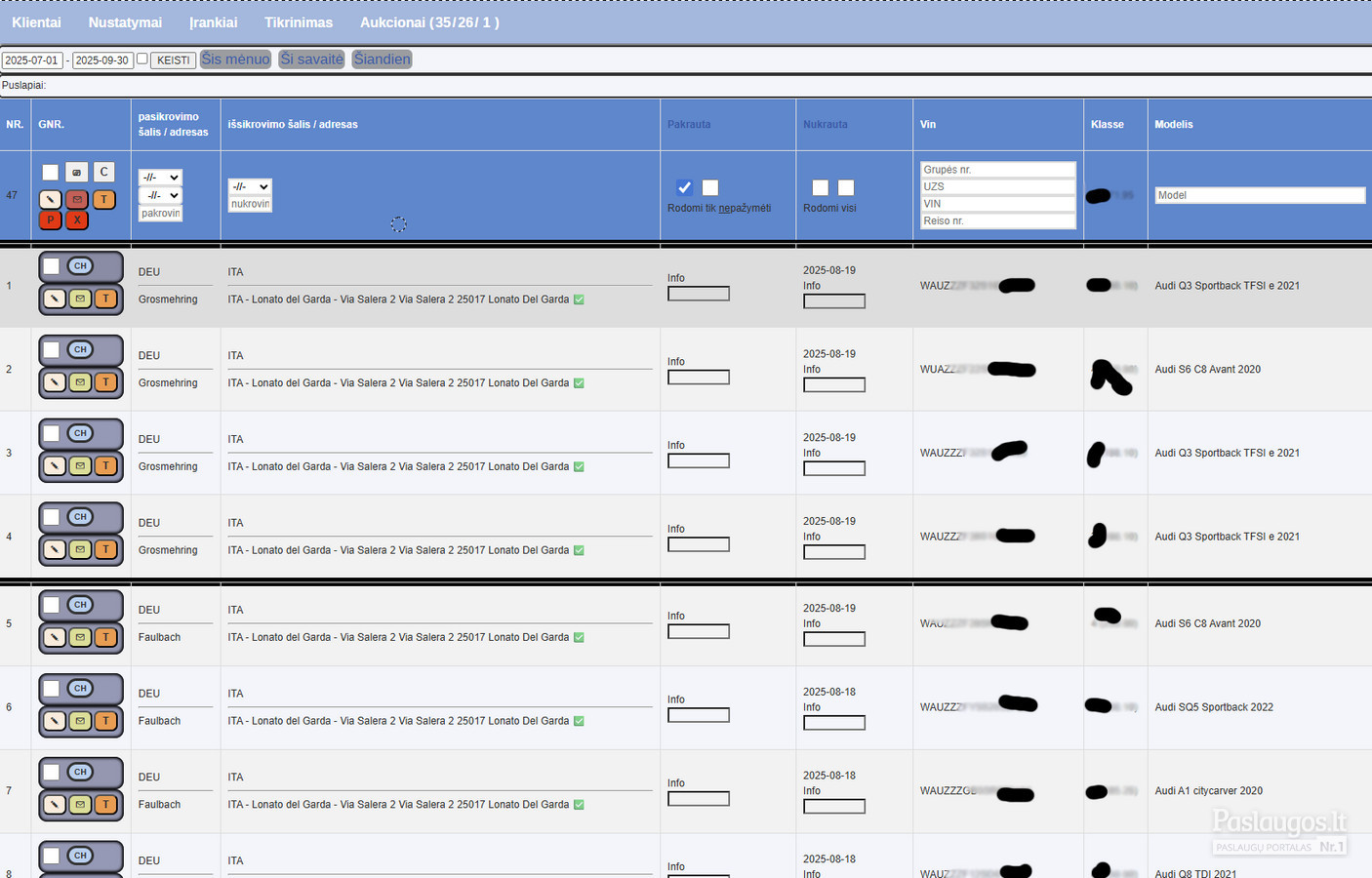Click the pencil edit icon in filter row
1372x878 pixels.
coord(51,199)
